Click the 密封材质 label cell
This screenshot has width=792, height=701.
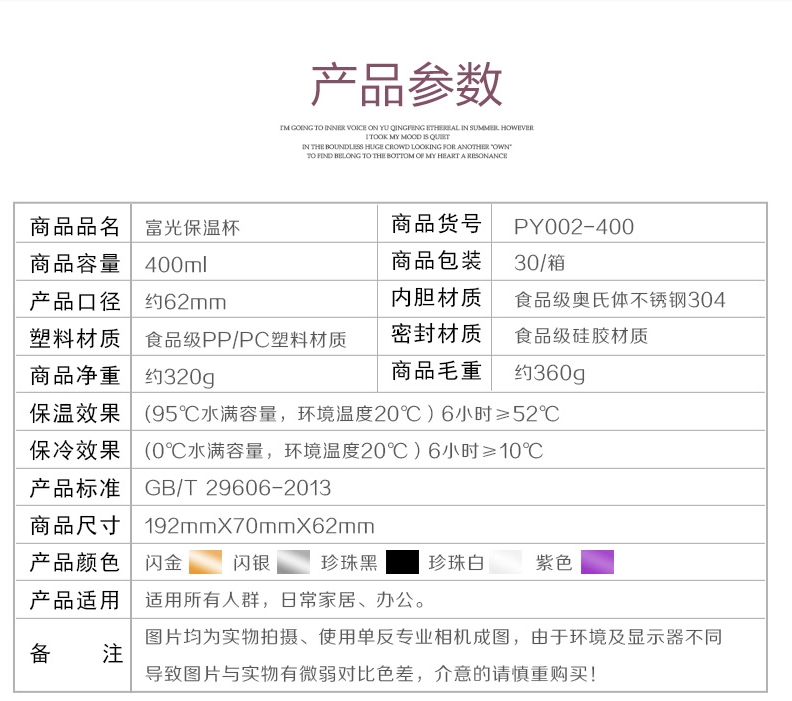(x=435, y=334)
